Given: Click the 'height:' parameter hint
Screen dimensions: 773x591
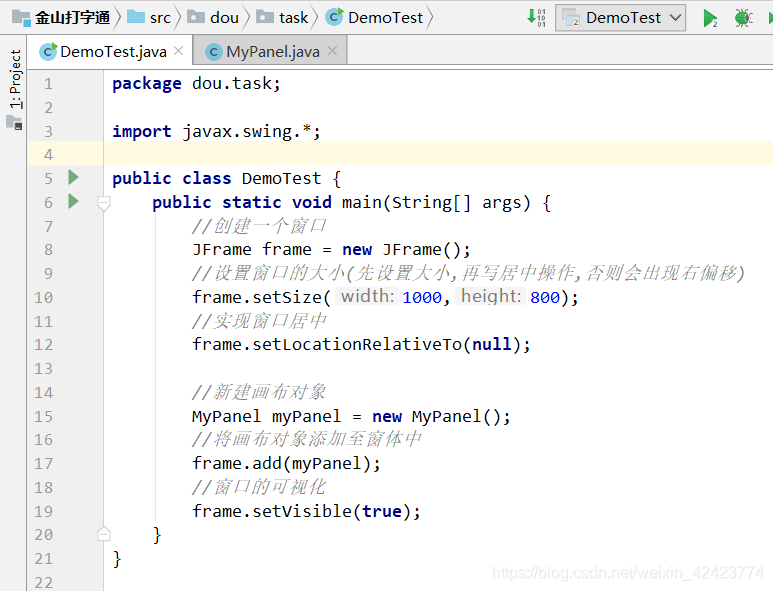Looking at the screenshot, I should coord(491,296).
